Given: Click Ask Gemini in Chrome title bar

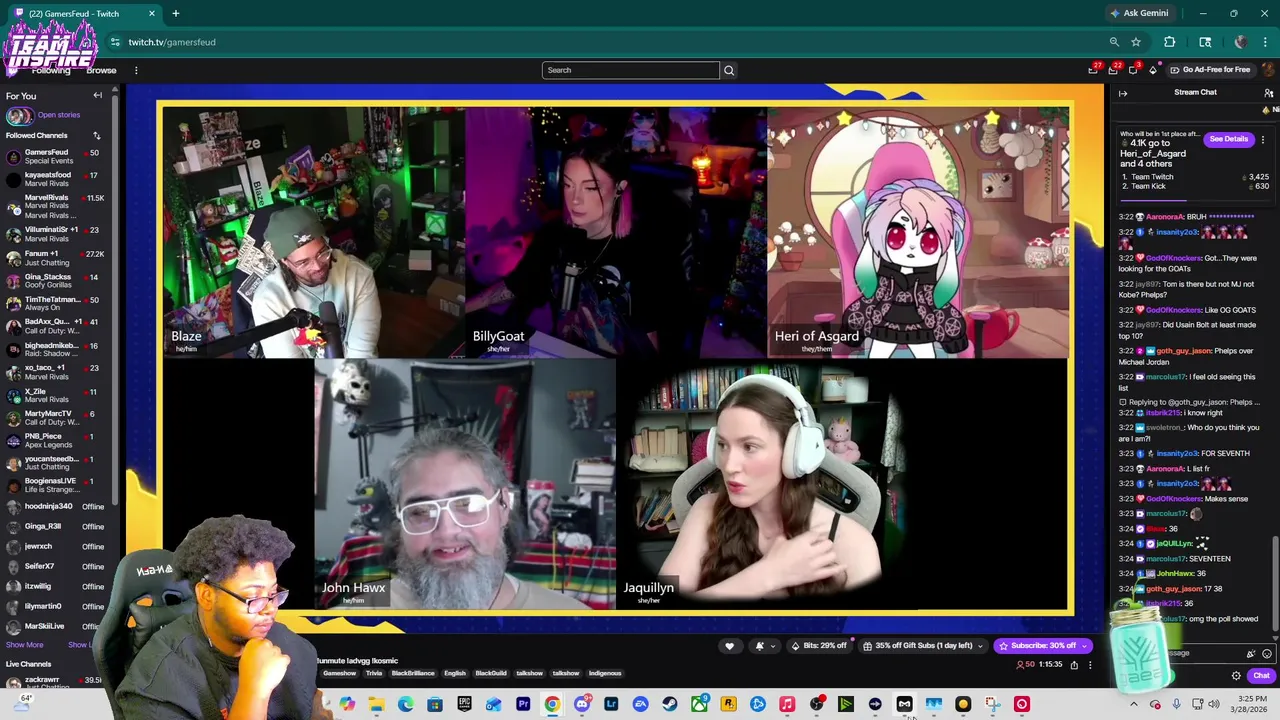Looking at the screenshot, I should 1139,13.
